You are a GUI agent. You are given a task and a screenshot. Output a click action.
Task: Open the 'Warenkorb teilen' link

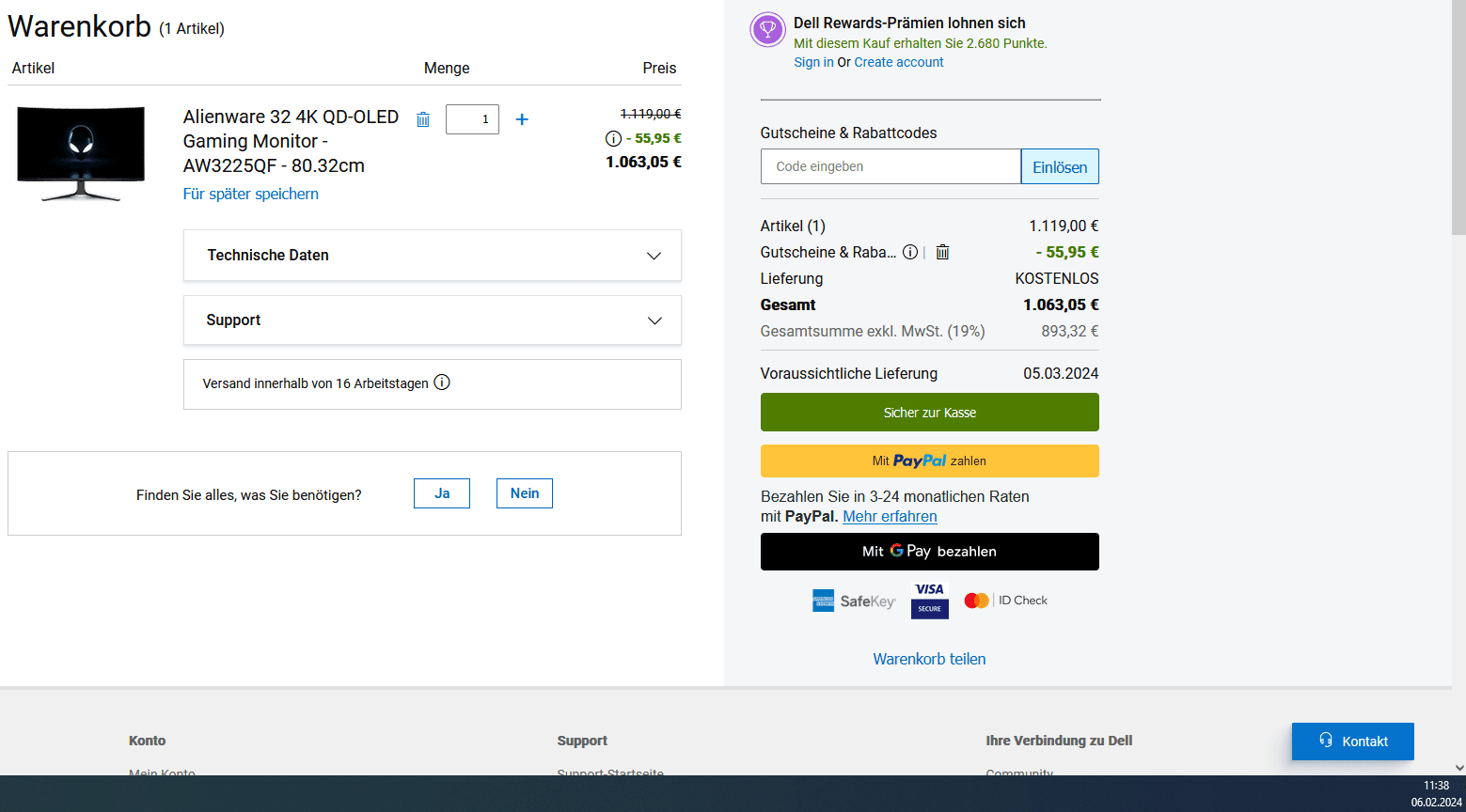[x=929, y=659]
